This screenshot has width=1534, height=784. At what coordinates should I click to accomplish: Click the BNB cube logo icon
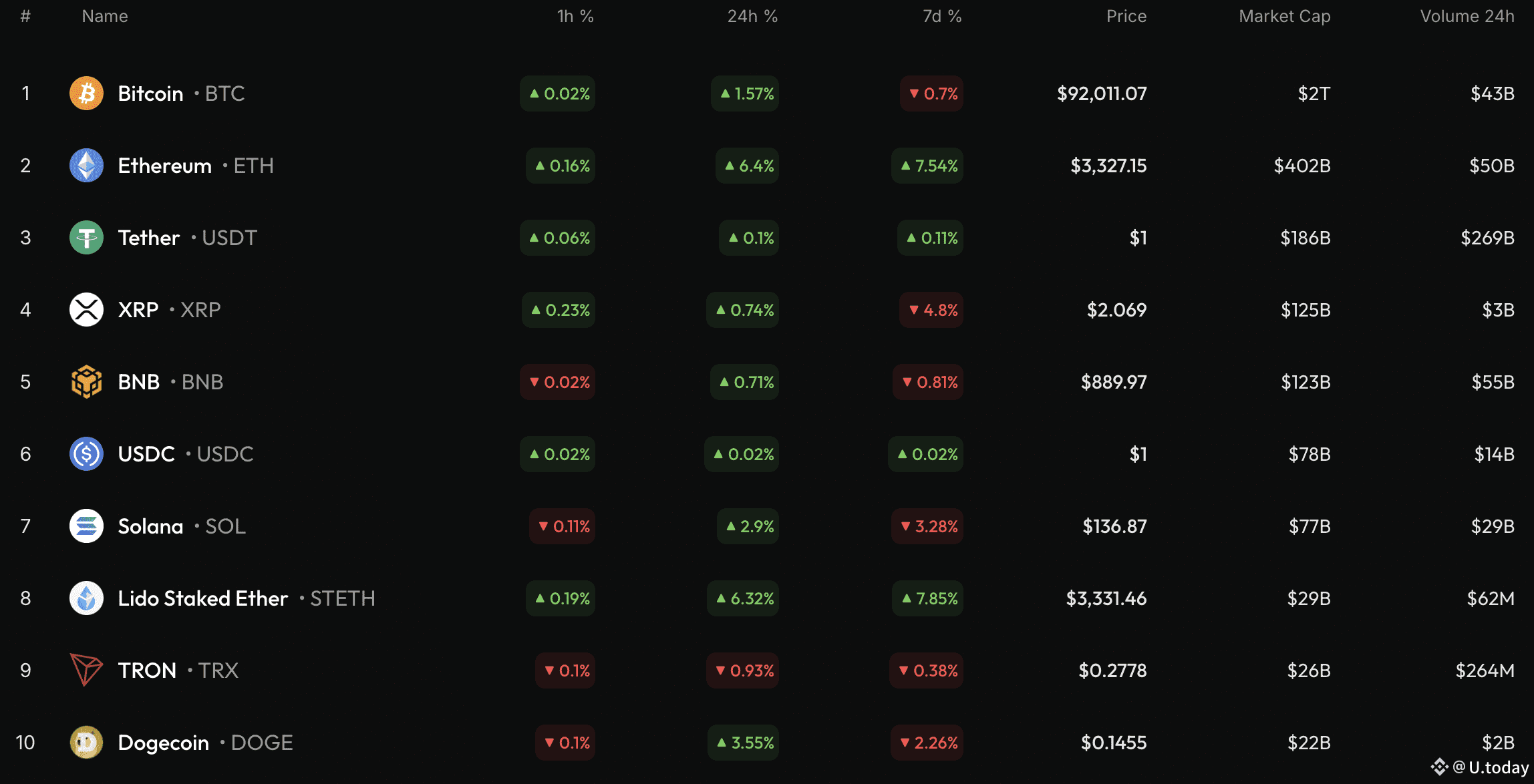tap(86, 382)
